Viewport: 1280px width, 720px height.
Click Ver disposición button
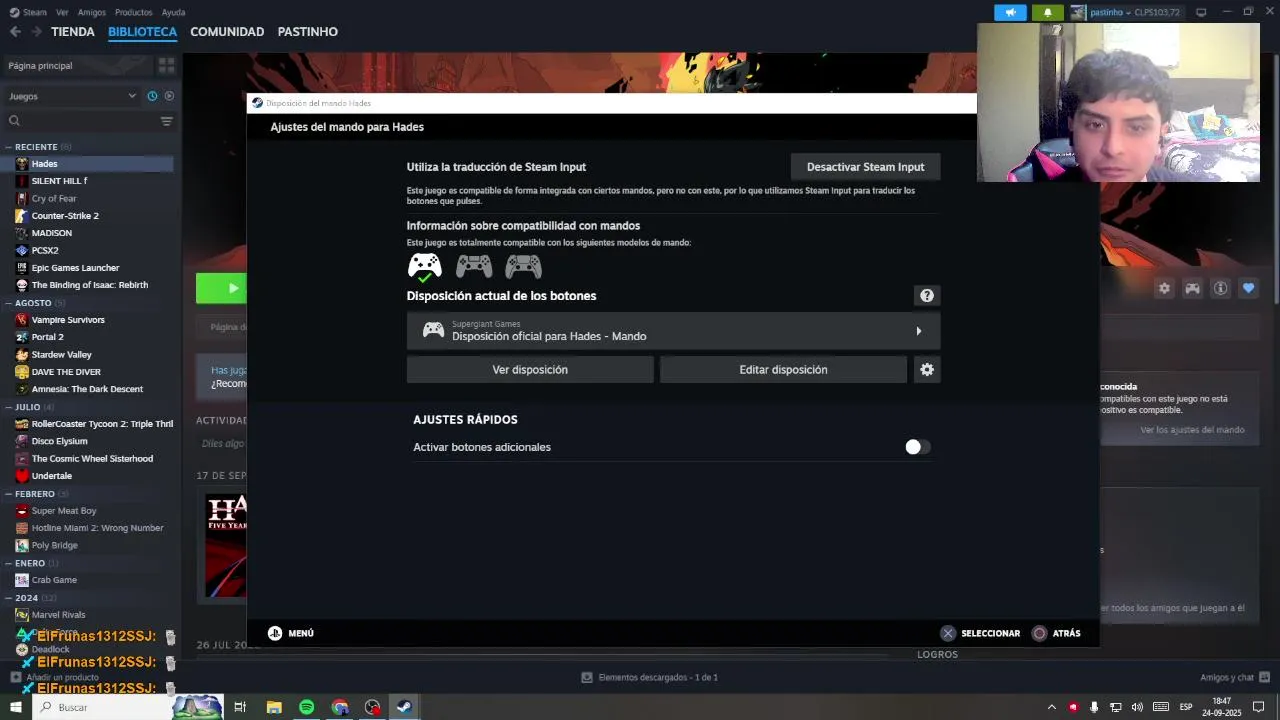(530, 370)
